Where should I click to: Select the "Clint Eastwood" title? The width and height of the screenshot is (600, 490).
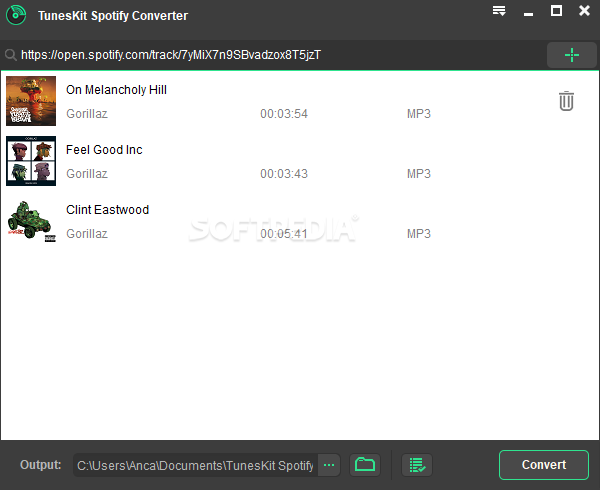pyautogui.click(x=108, y=210)
